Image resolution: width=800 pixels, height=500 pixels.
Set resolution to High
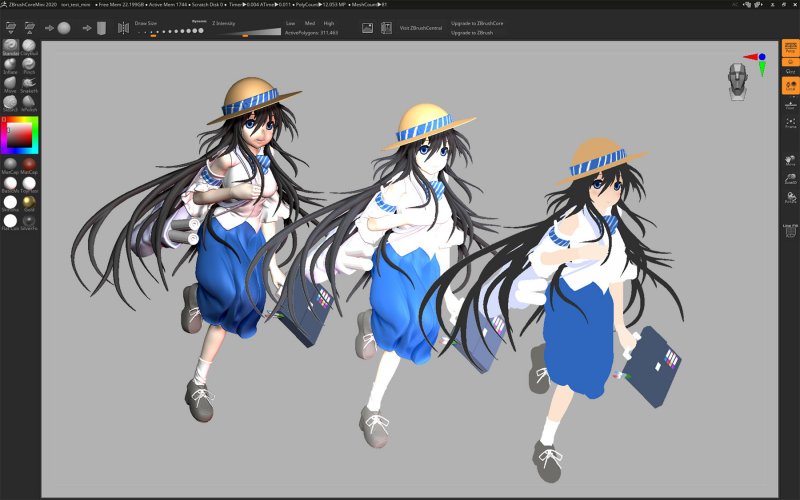tap(329, 22)
